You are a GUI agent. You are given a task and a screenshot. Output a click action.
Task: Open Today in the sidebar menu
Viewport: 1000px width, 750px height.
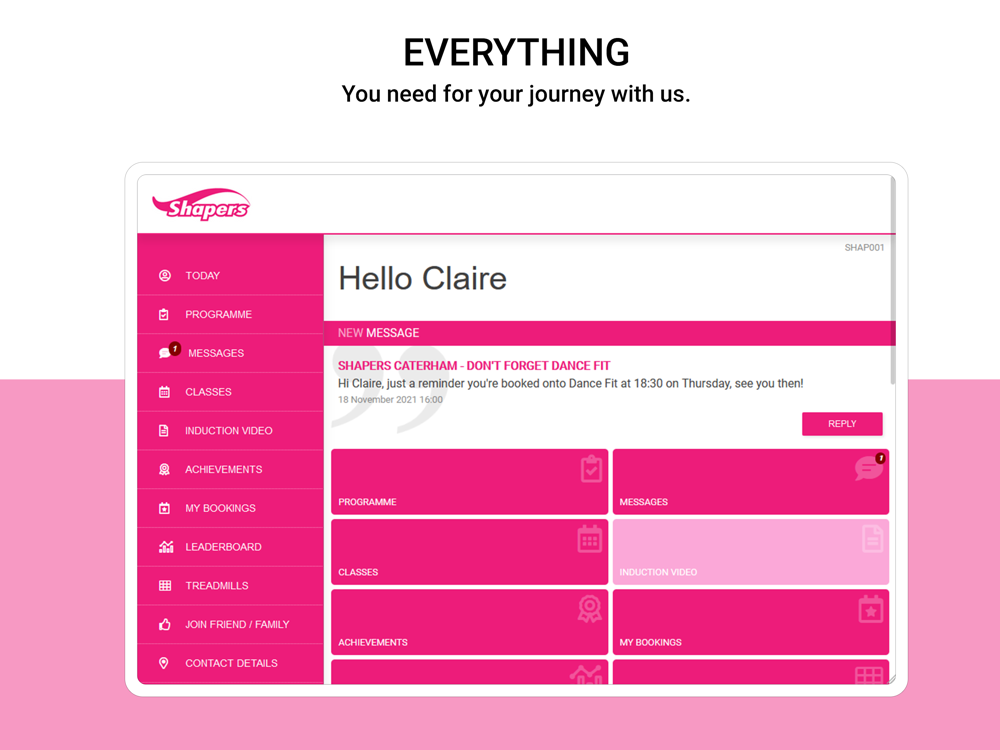coord(230,276)
